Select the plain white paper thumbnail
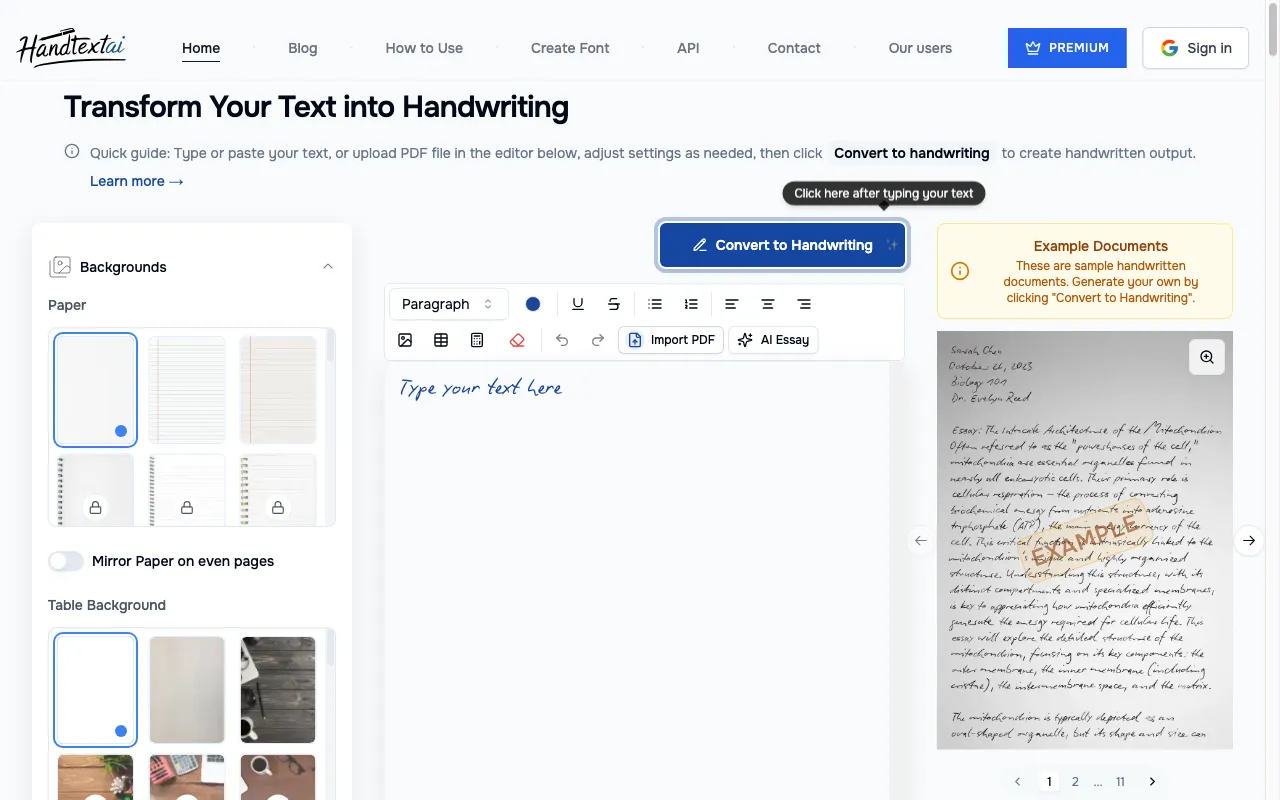This screenshot has width=1280, height=800. (x=95, y=390)
